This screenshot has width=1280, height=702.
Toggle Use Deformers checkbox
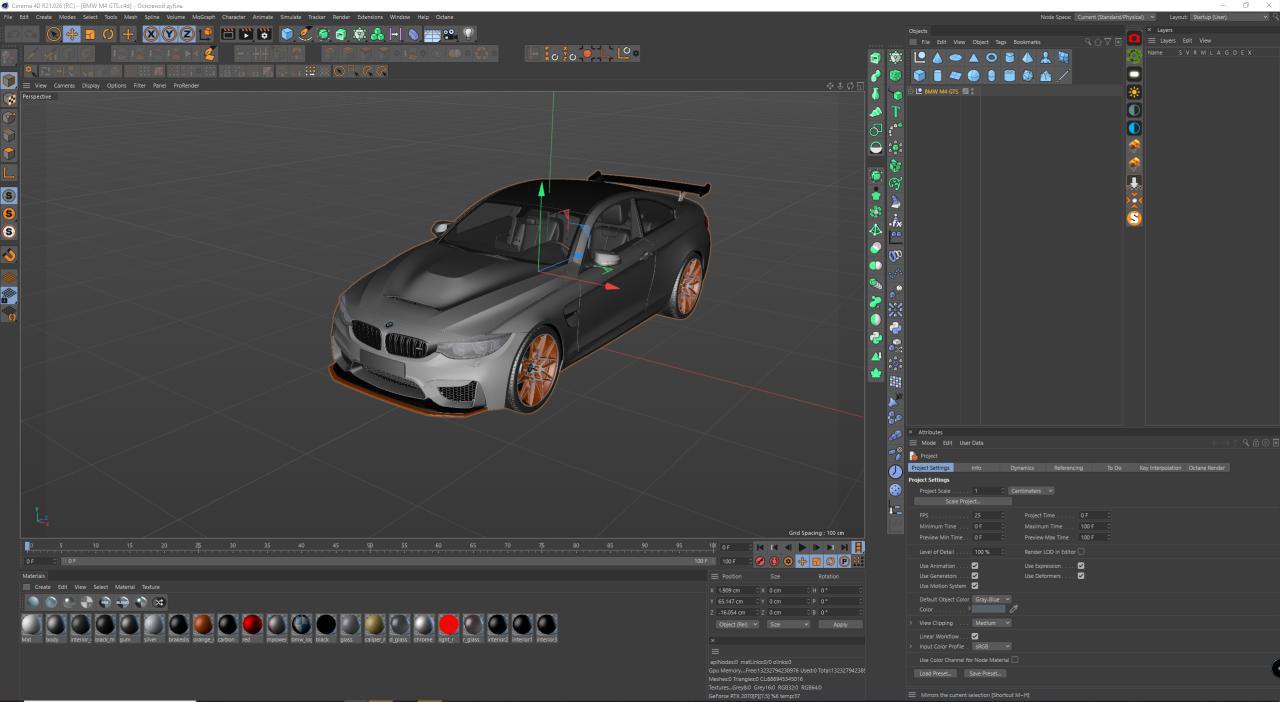(x=1081, y=576)
